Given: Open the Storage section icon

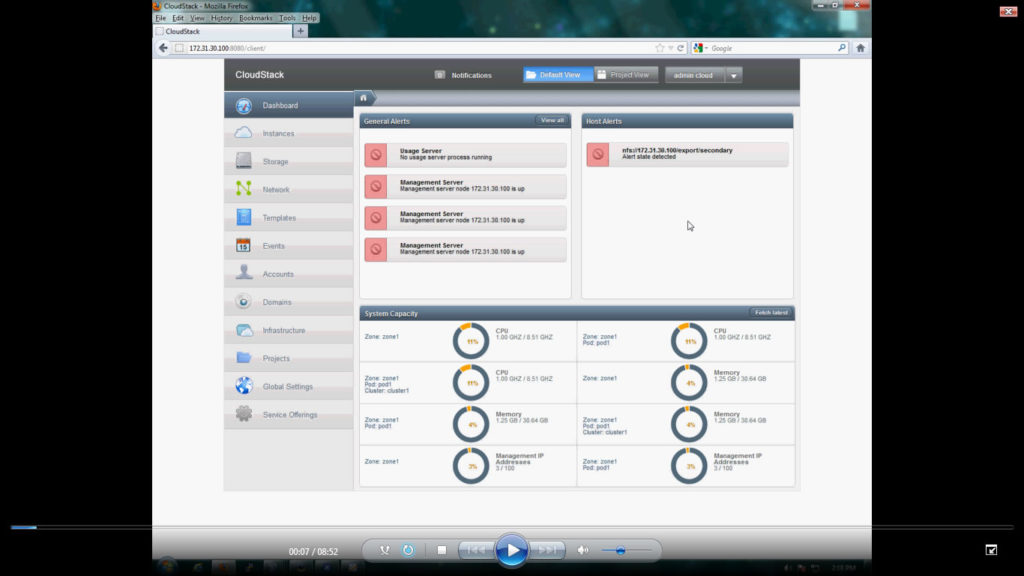Looking at the screenshot, I should [x=244, y=161].
